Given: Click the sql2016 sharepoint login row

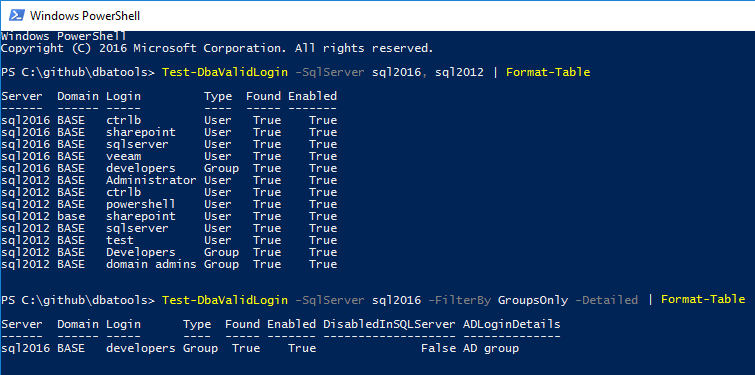Looking at the screenshot, I should (x=169, y=132).
